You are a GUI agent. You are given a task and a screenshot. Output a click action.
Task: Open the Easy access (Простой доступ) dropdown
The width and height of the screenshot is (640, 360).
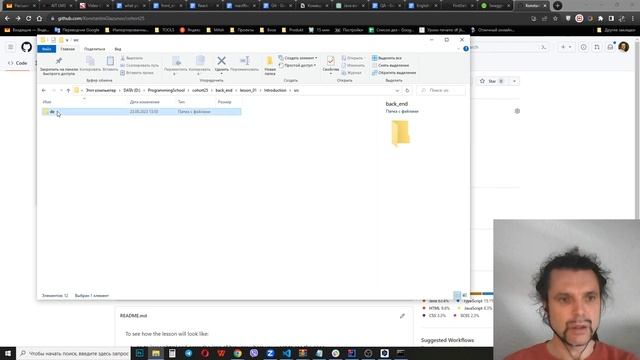pos(297,65)
